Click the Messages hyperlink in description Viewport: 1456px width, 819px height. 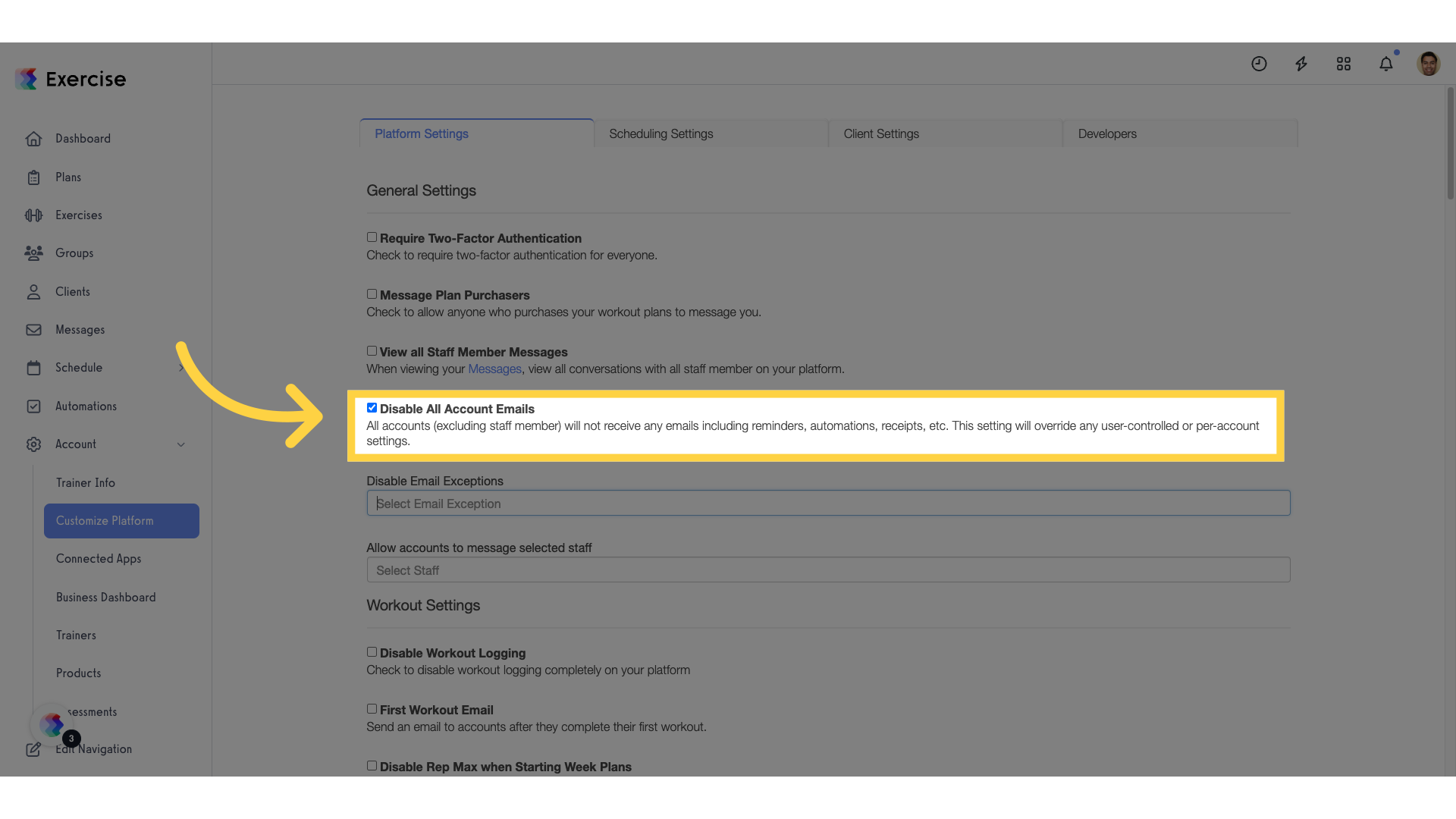tap(495, 368)
